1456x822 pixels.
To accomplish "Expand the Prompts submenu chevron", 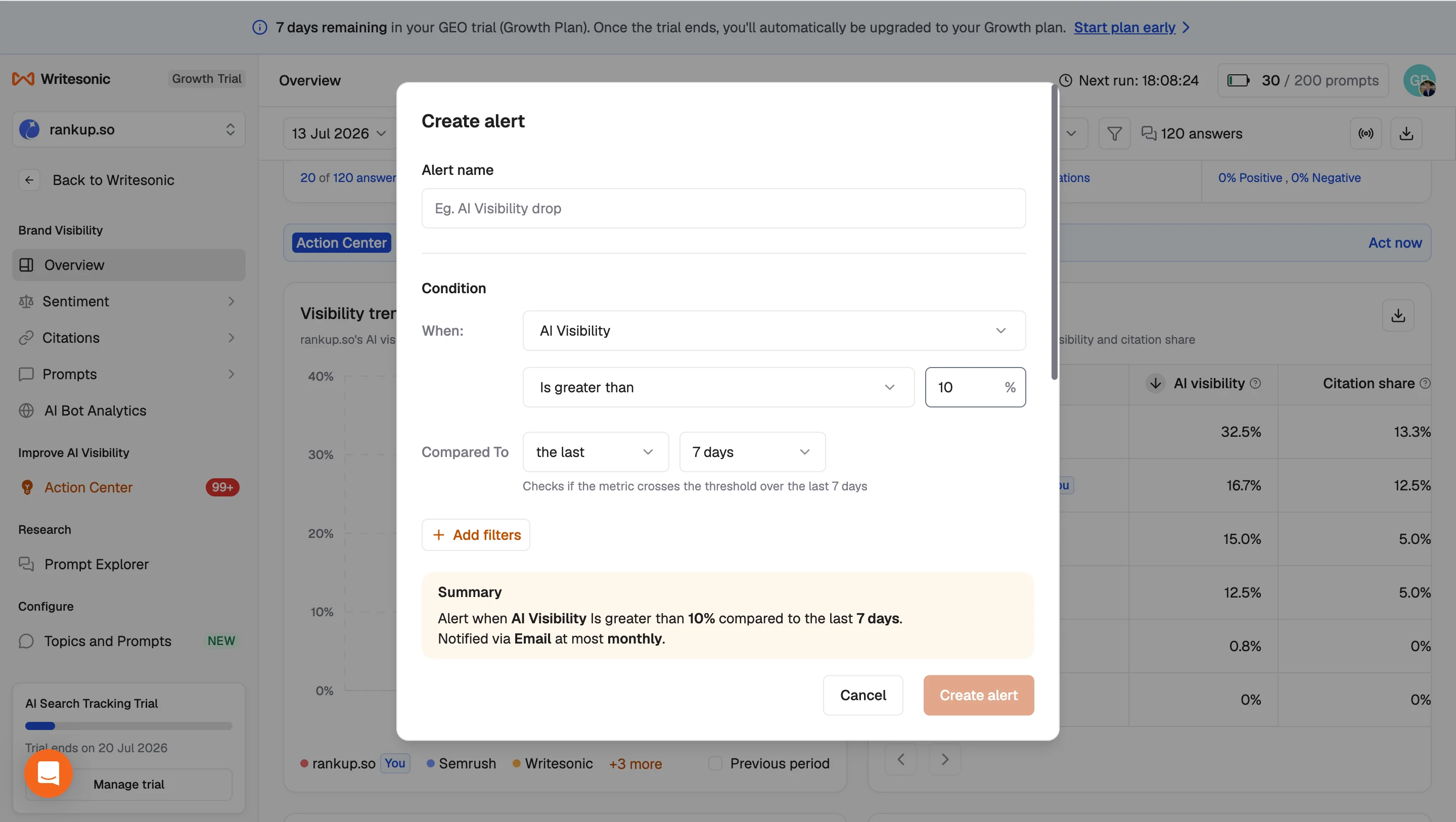I will (231, 374).
